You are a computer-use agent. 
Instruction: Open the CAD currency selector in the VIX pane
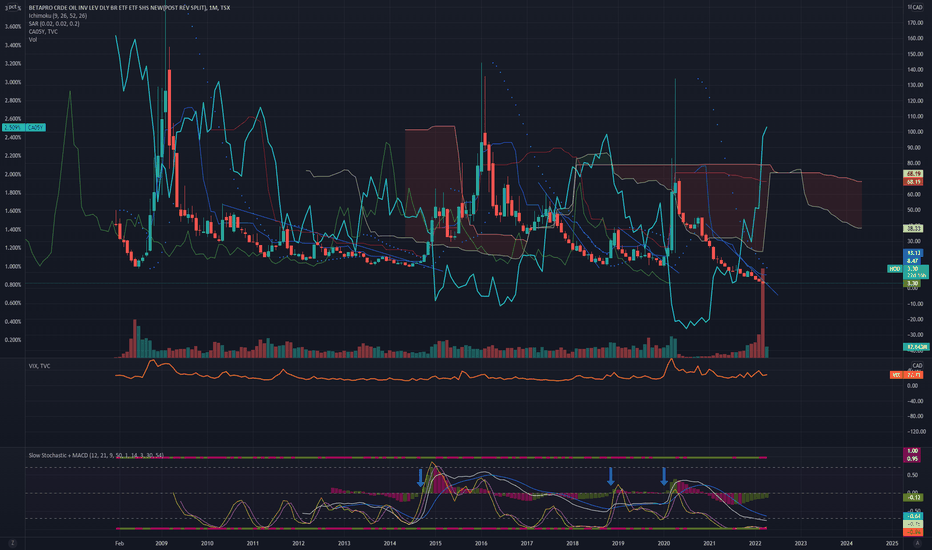[x=917, y=366]
